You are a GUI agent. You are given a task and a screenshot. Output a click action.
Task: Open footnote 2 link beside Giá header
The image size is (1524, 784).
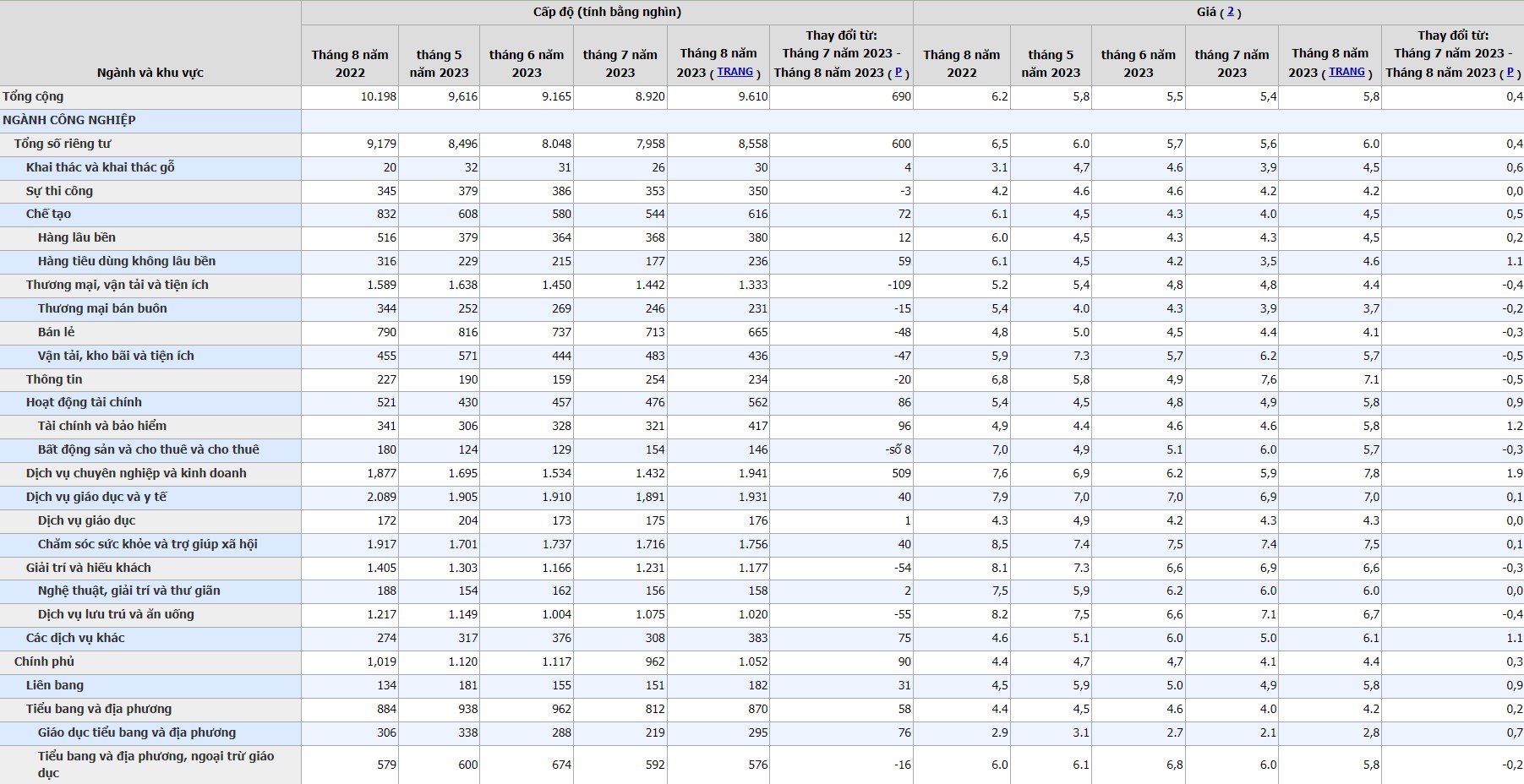coord(1230,12)
